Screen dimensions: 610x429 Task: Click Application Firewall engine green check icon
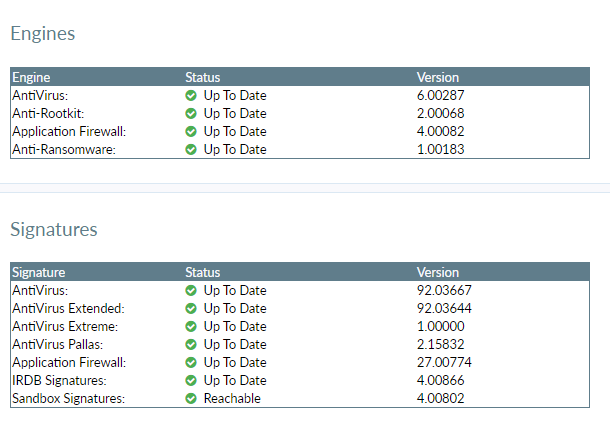click(x=191, y=131)
